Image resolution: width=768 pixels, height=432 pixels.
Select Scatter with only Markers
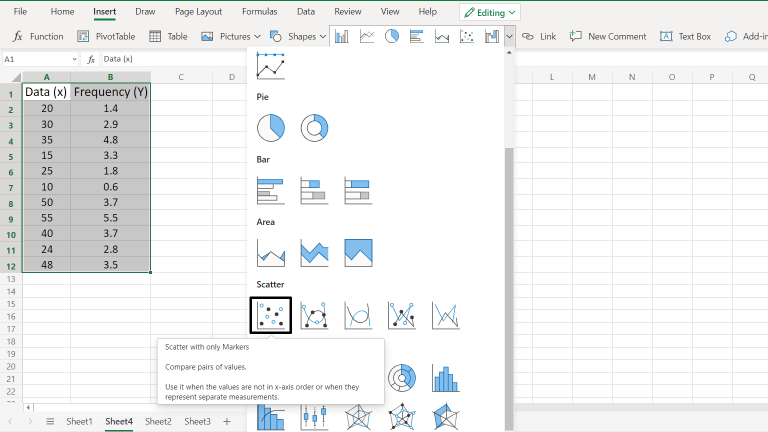click(x=270, y=315)
